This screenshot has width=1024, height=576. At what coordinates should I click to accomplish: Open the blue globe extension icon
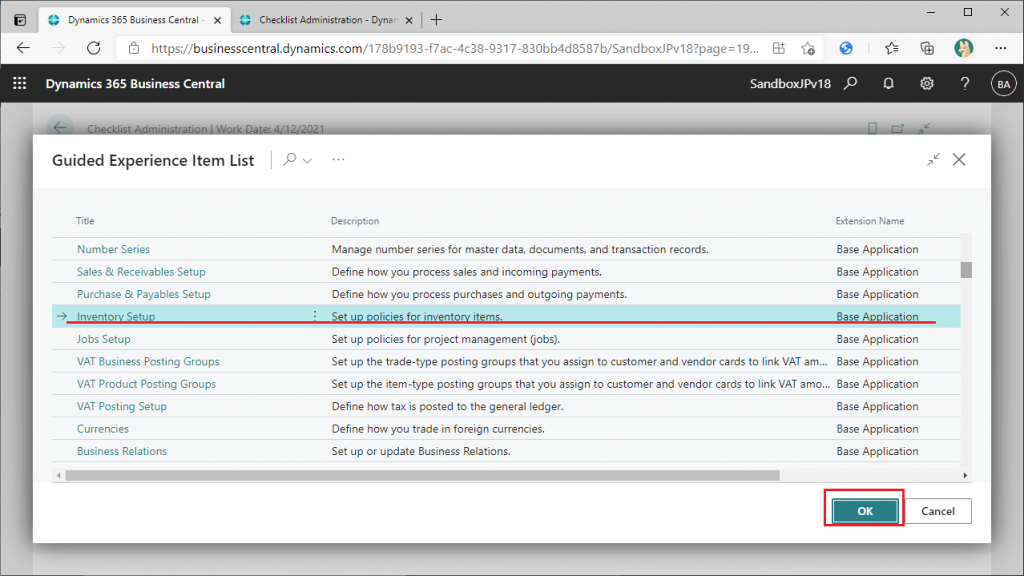(x=846, y=48)
